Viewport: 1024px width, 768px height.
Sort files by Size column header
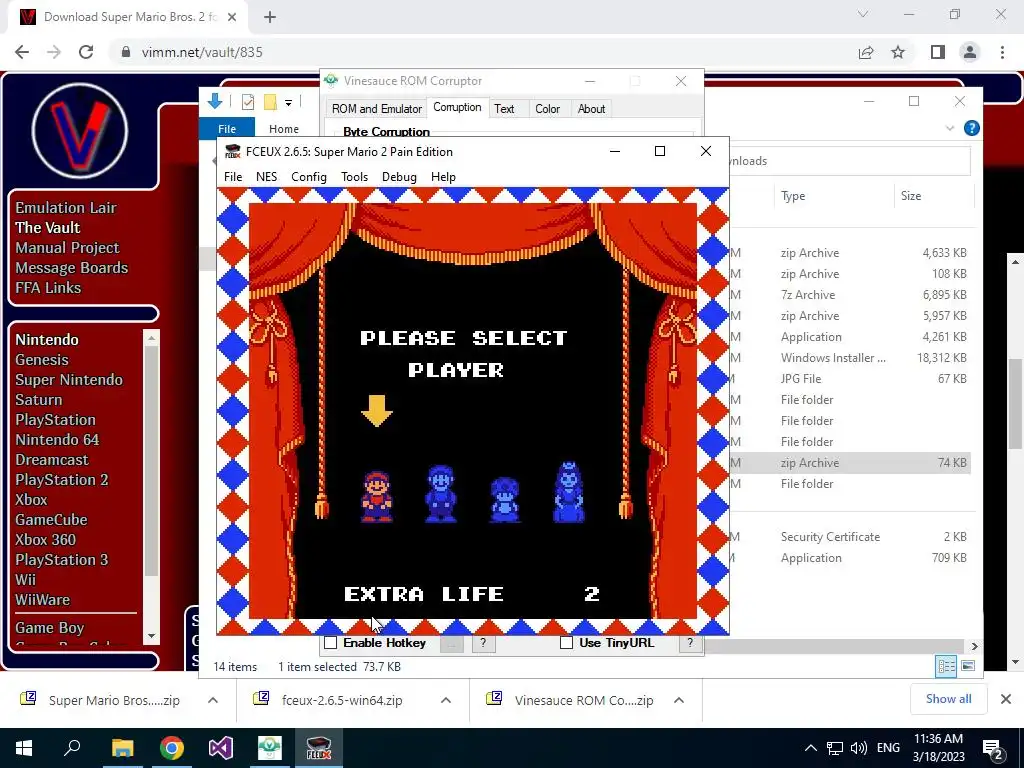[x=910, y=196]
